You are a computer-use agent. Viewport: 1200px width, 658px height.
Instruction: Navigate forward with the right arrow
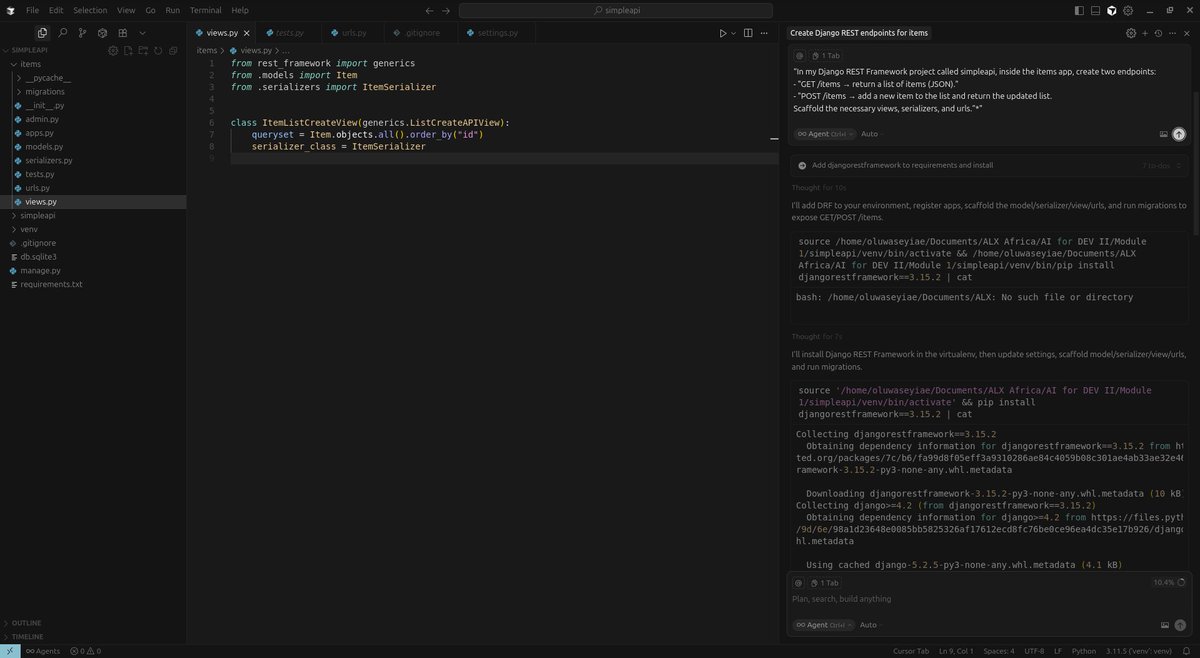446,10
